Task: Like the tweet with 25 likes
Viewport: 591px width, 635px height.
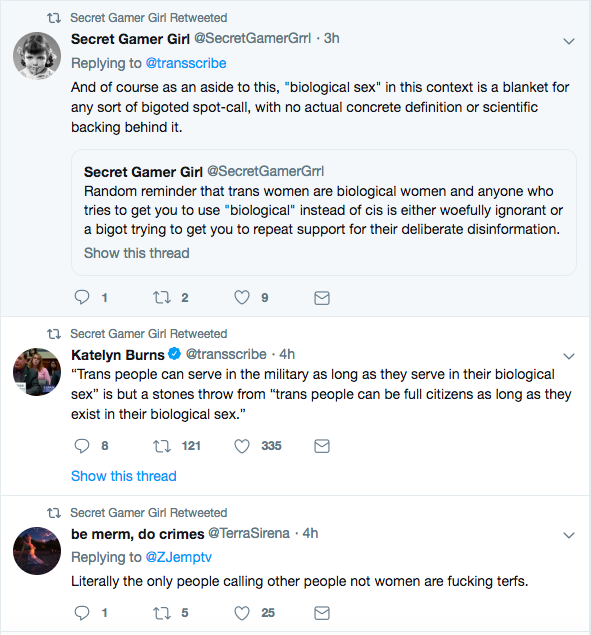Action: click(x=242, y=612)
